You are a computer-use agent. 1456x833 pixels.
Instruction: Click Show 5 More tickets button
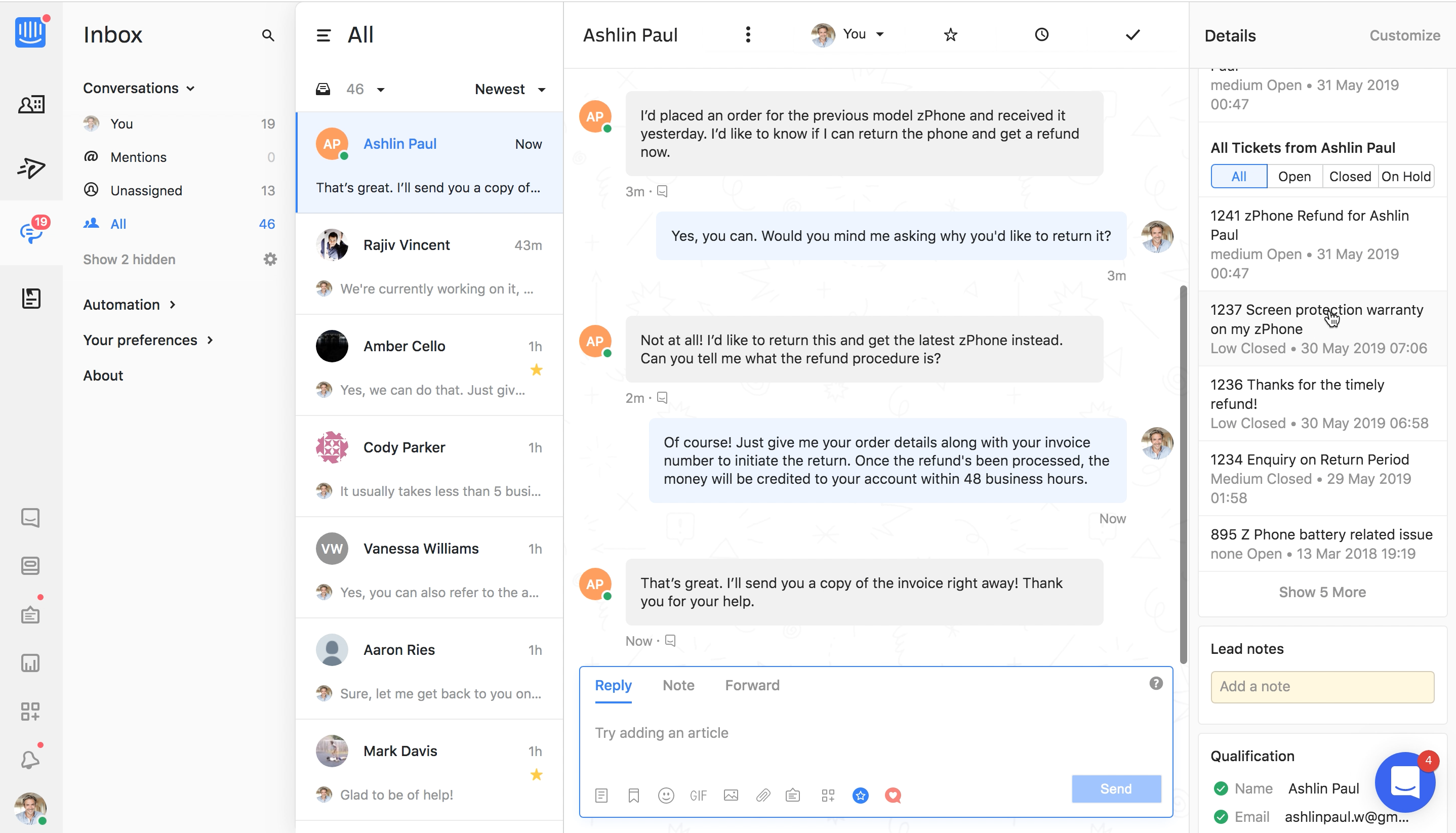(x=1322, y=591)
